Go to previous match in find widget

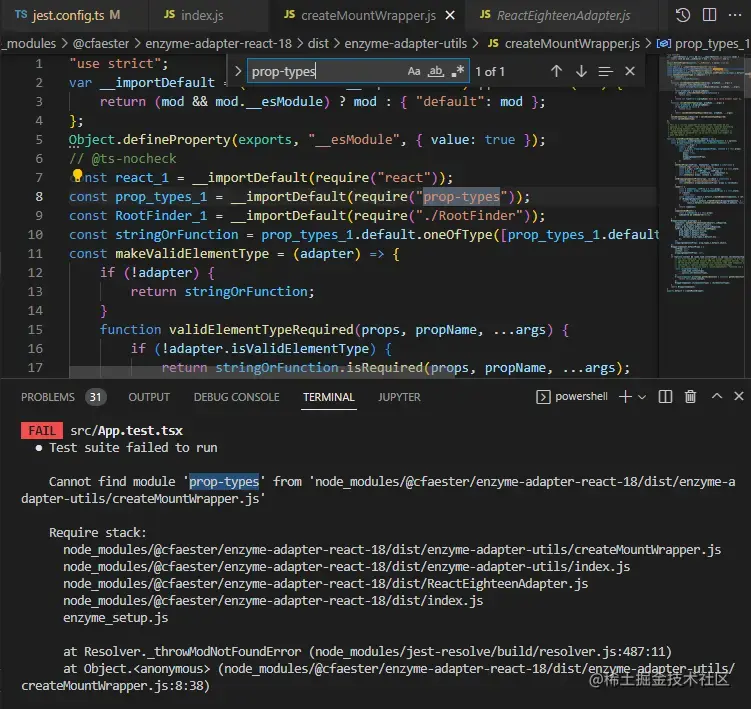click(x=556, y=71)
